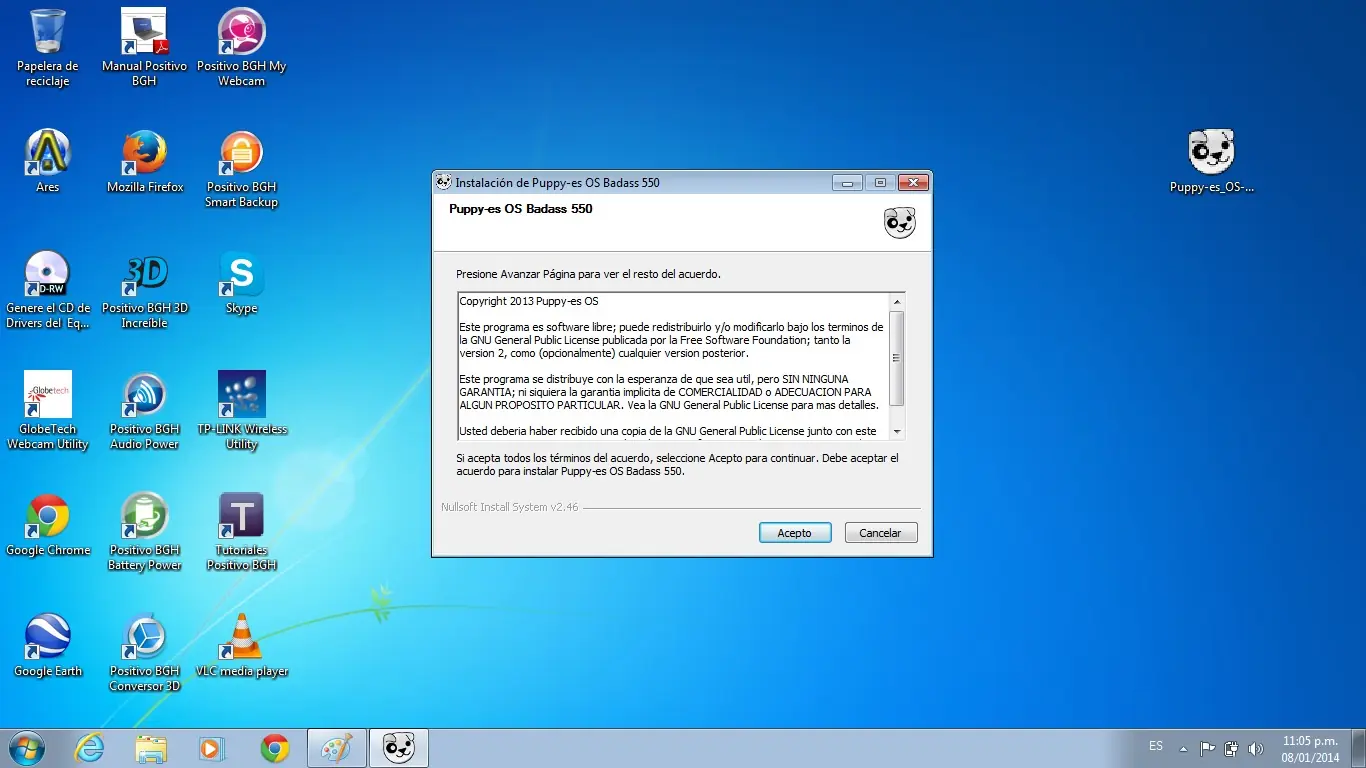This screenshot has height=768, width=1366.
Task: Open the Action Center flag tray icon
Action: point(1208,748)
